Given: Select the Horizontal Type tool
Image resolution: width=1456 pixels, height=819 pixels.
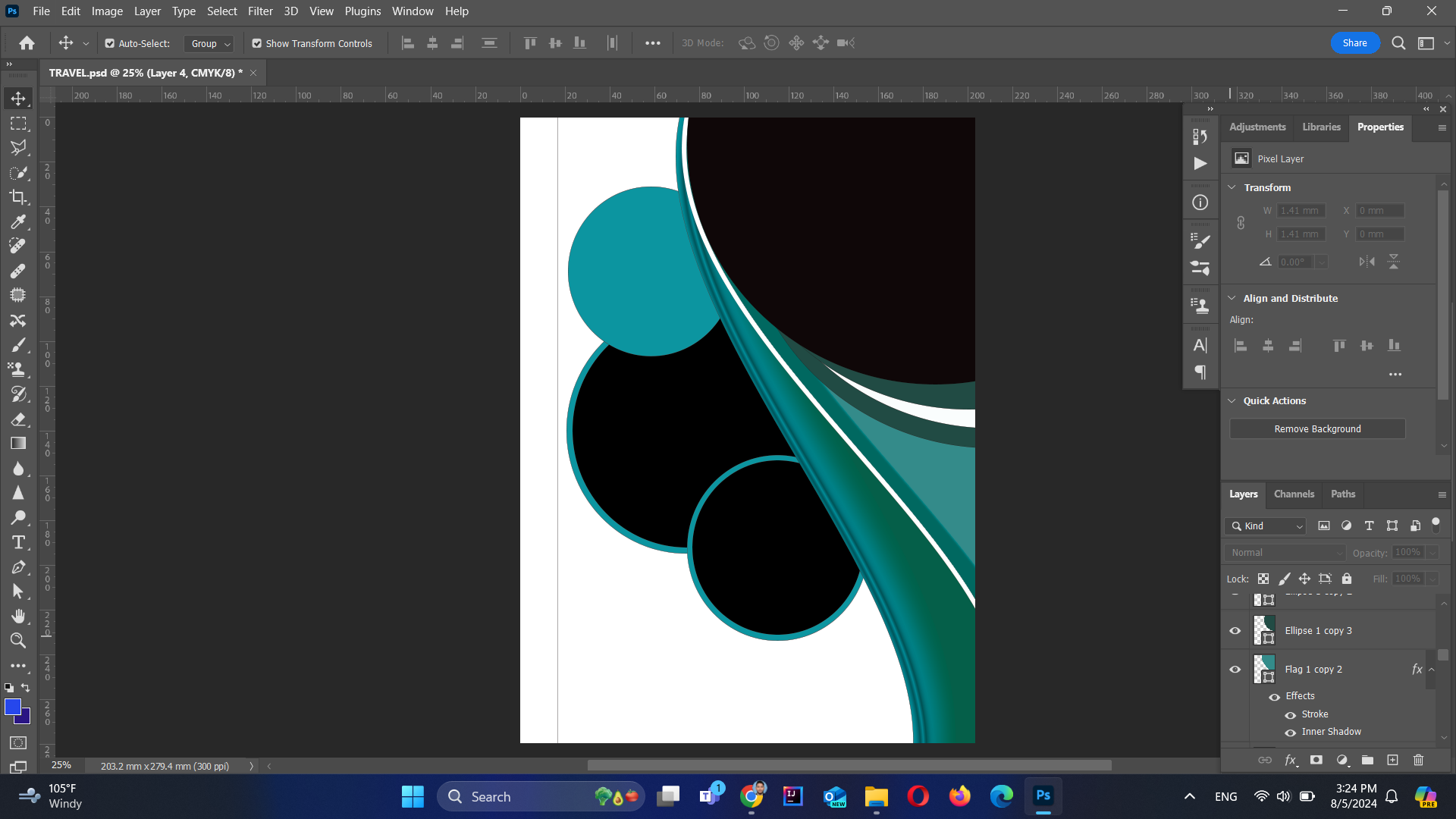Looking at the screenshot, I should coord(18,542).
